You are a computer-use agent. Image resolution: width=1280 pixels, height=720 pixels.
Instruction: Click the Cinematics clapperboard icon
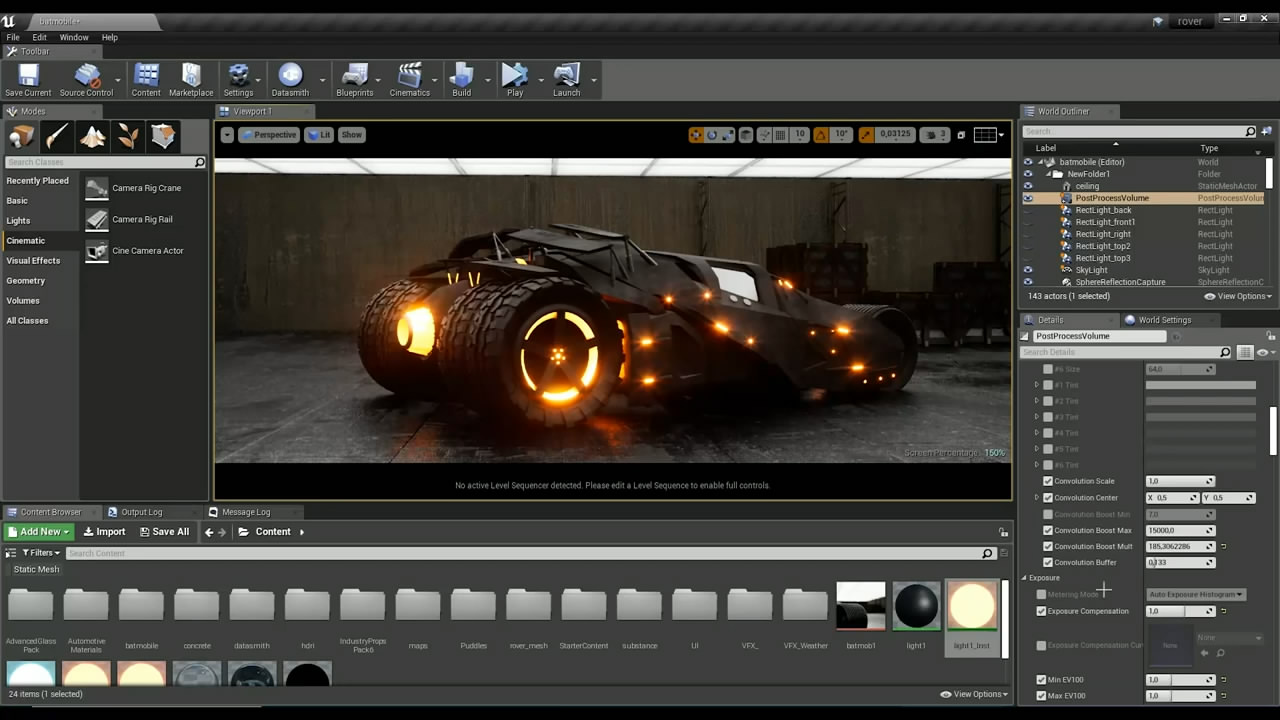coord(409,76)
